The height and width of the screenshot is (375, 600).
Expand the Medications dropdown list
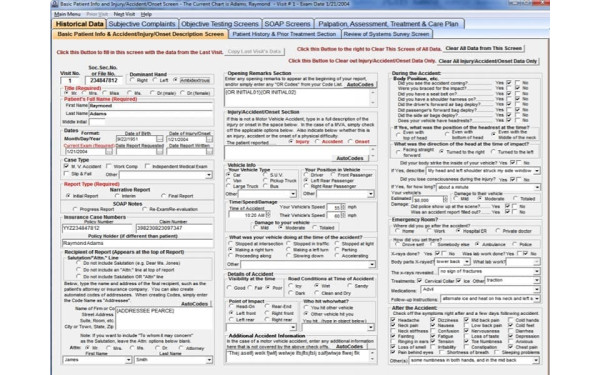[536, 290]
